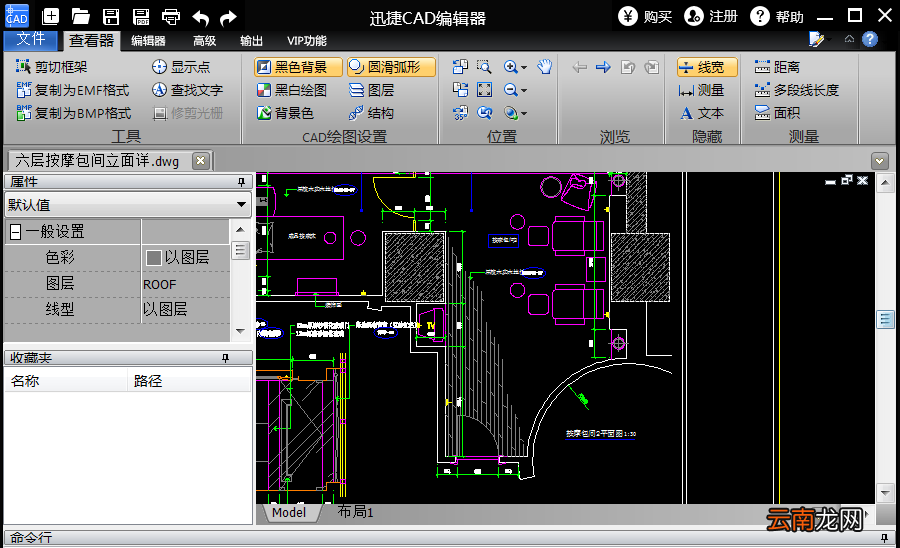
Task: Toggle 显示点 show points
Action: (181, 67)
